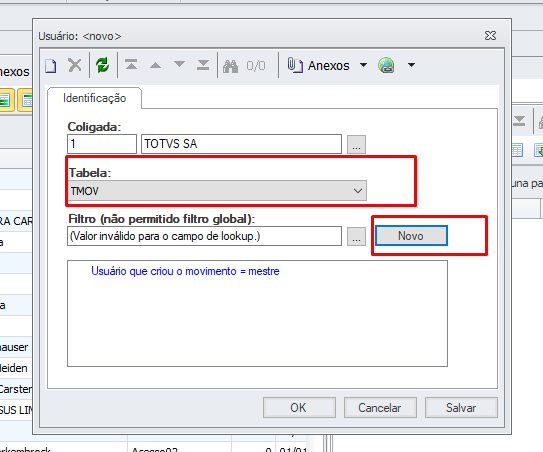The image size is (543, 452).
Task: Click last-record arrow in right background toolbar
Action: click(519, 121)
